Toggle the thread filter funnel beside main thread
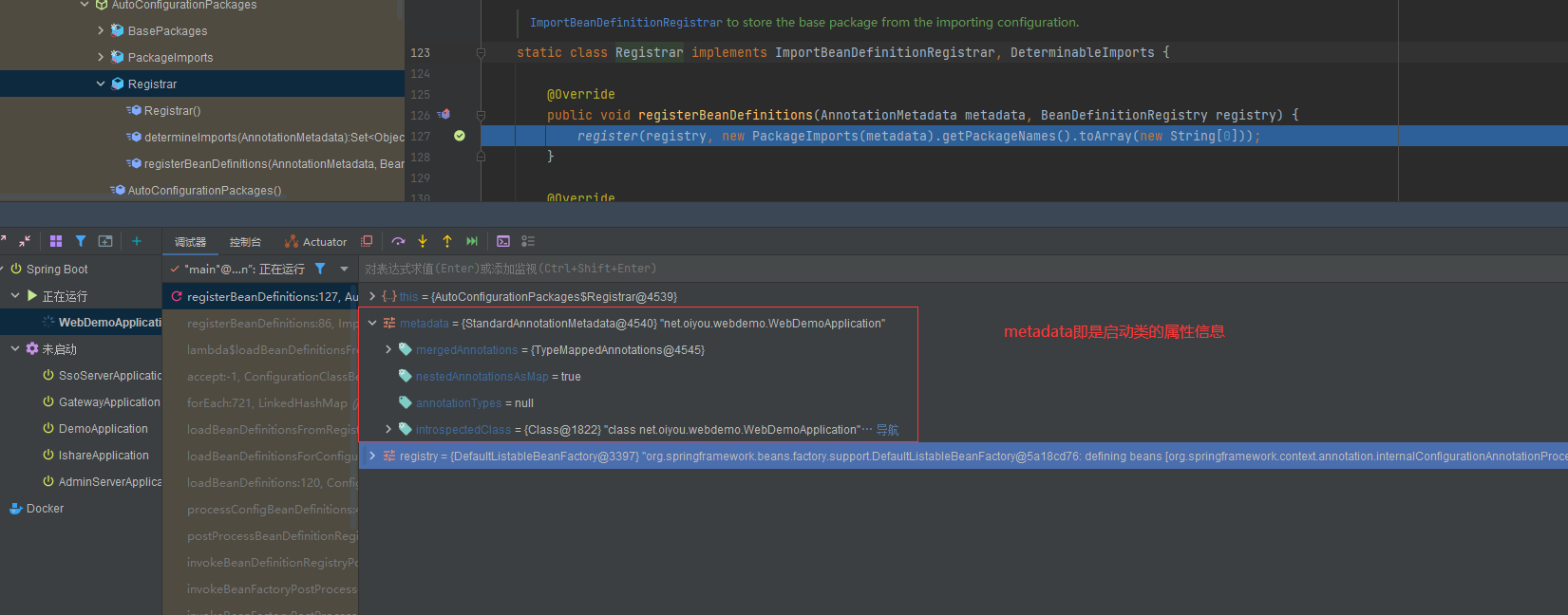The image size is (1568, 615). (x=320, y=269)
